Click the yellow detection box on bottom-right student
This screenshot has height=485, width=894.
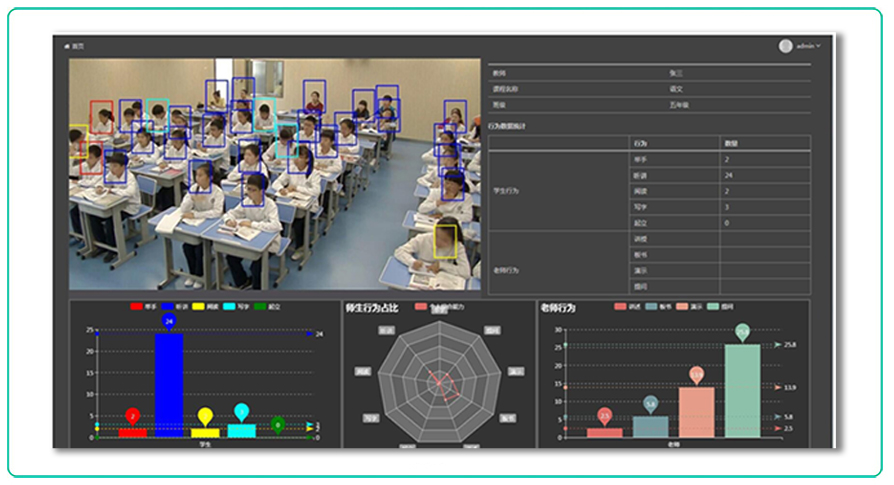pyautogui.click(x=446, y=242)
